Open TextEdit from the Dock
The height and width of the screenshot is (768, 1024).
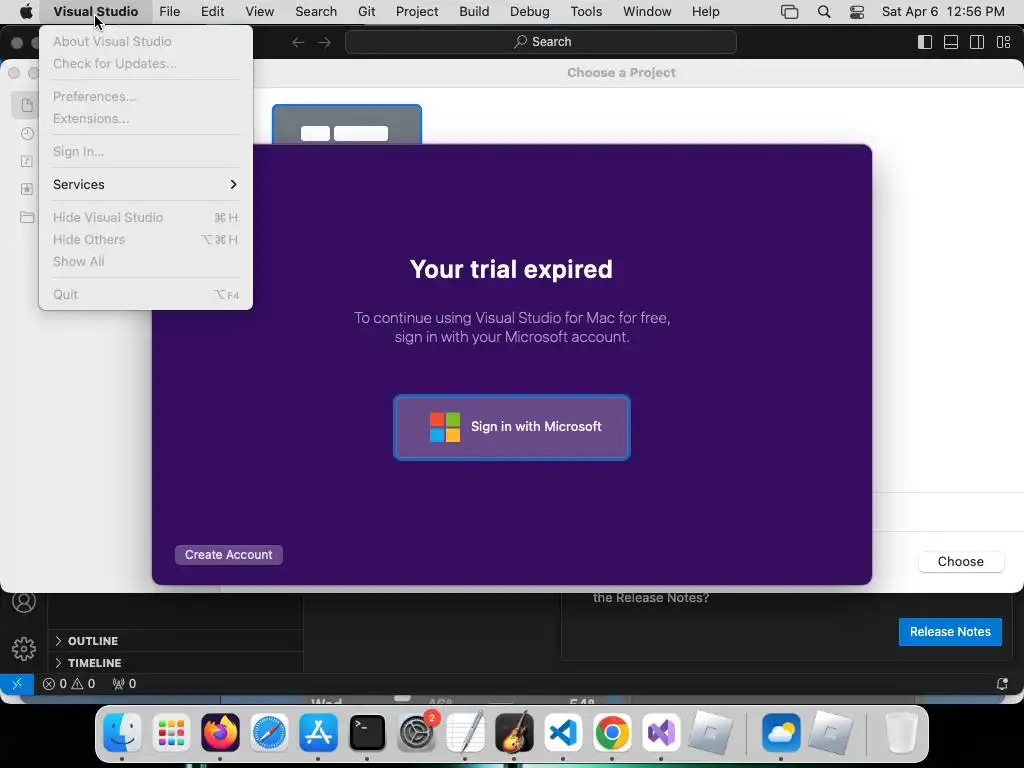tap(465, 732)
